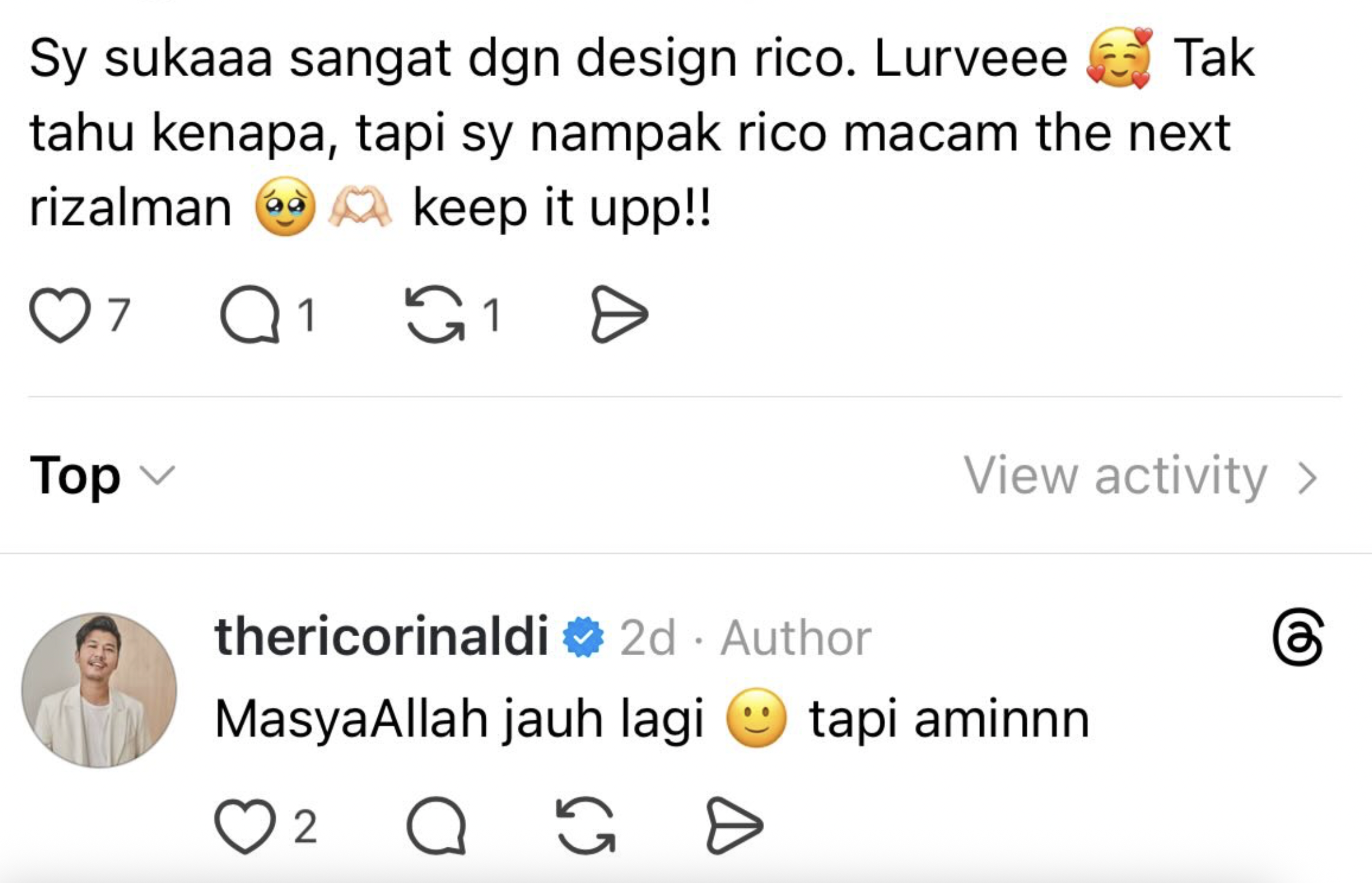The width and height of the screenshot is (1372, 883).
Task: Click the blue verified badge
Action: click(x=583, y=637)
